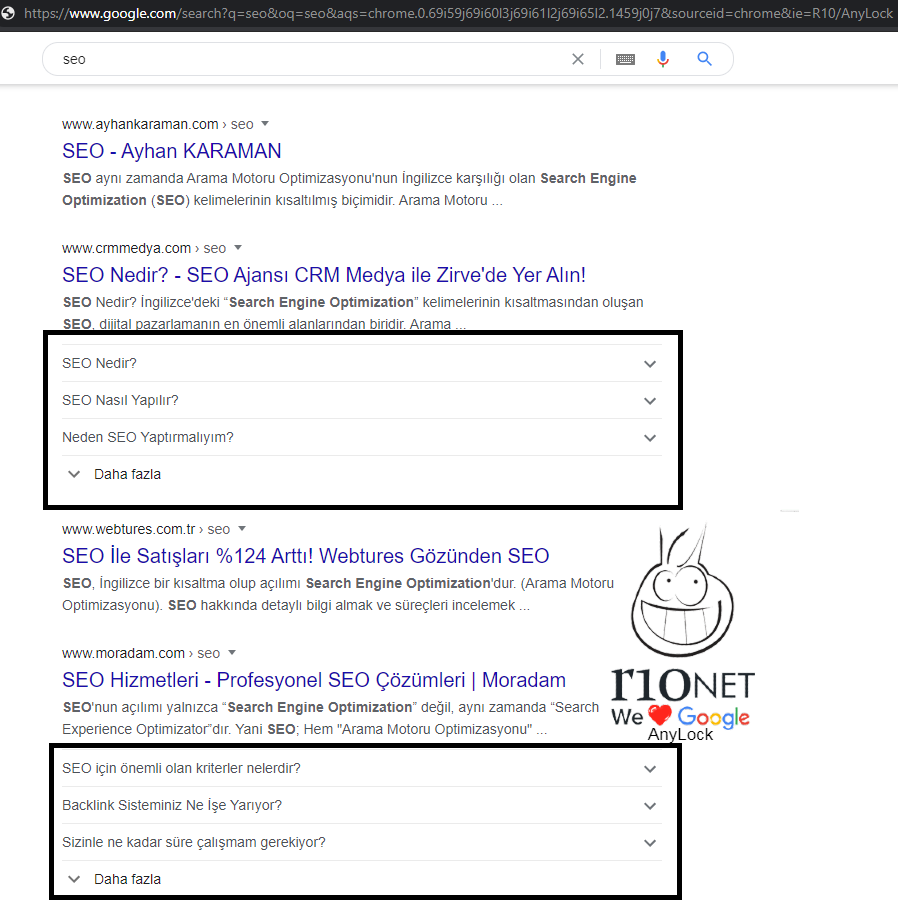This screenshot has width=898, height=916.
Task: Click the address bar URL
Action: (x=458, y=13)
